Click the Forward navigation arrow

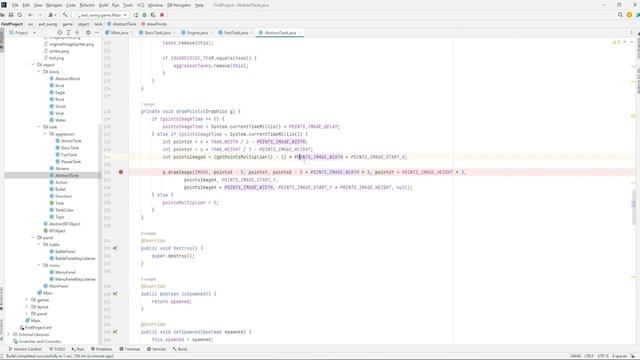pos(40,15)
